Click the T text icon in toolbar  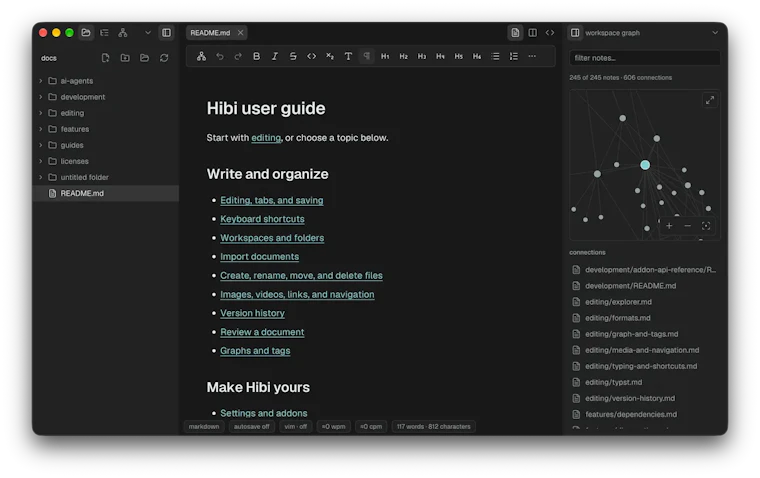pos(348,56)
